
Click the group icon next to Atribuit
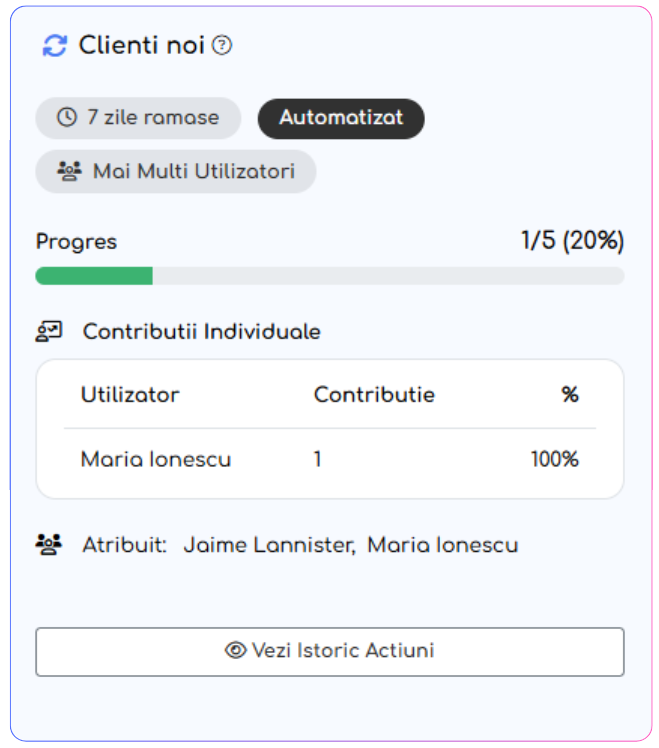[x=49, y=545]
